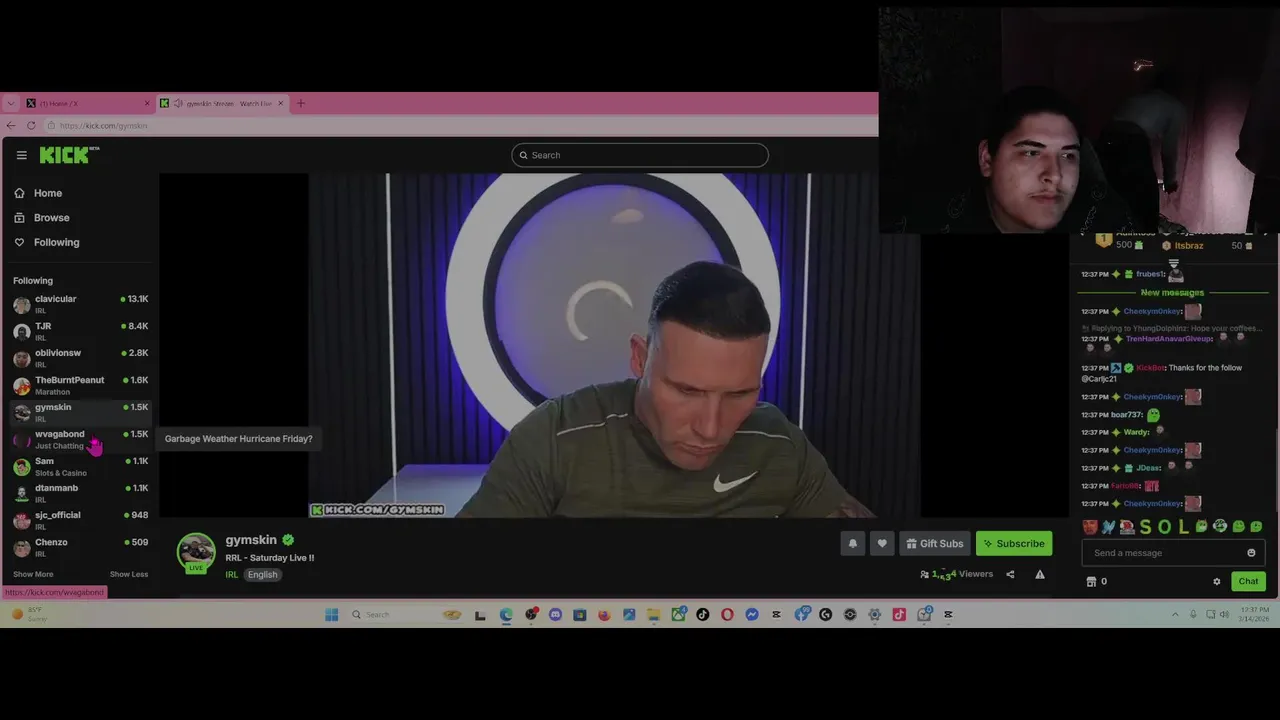Jump to New messages in chat
This screenshot has width=1280, height=720.
click(x=1172, y=292)
